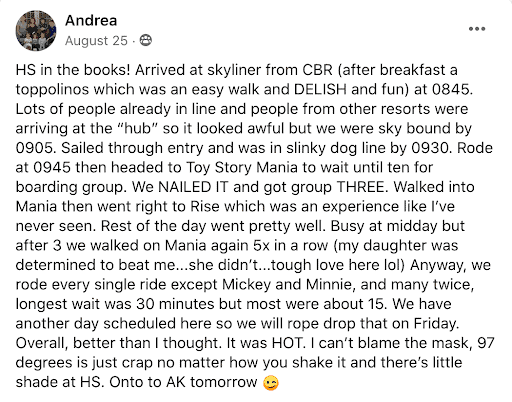Click the word "toppolinos" in the post
Screen dimensions: 512x402
tap(54, 90)
